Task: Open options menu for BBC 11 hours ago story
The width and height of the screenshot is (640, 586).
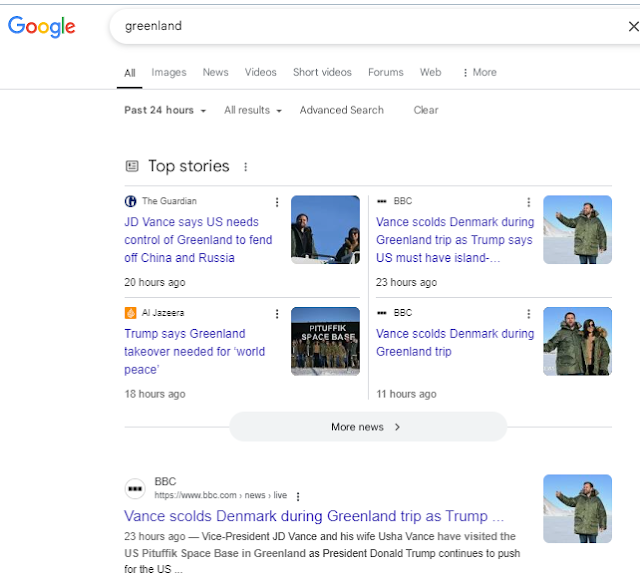Action: [x=529, y=314]
